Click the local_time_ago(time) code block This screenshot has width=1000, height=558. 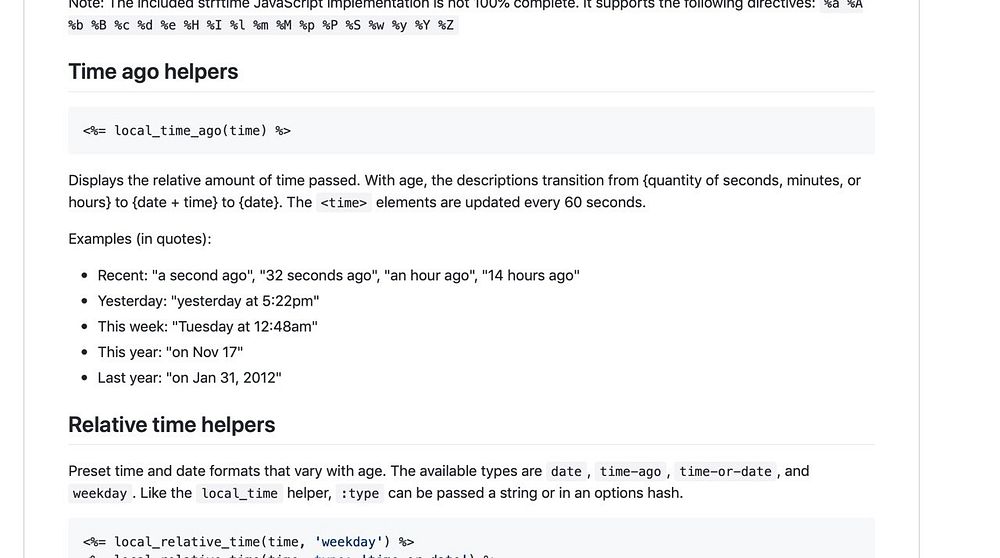pyautogui.click(x=471, y=131)
